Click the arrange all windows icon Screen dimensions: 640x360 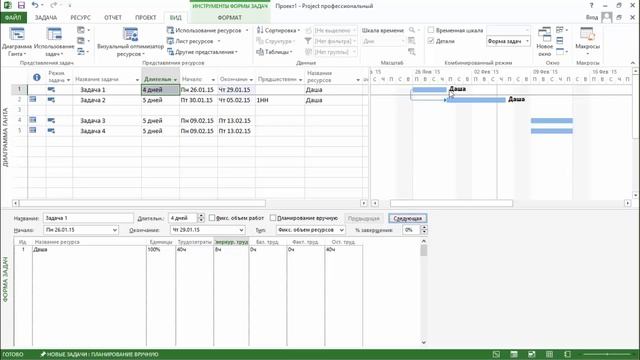[x=560, y=30]
